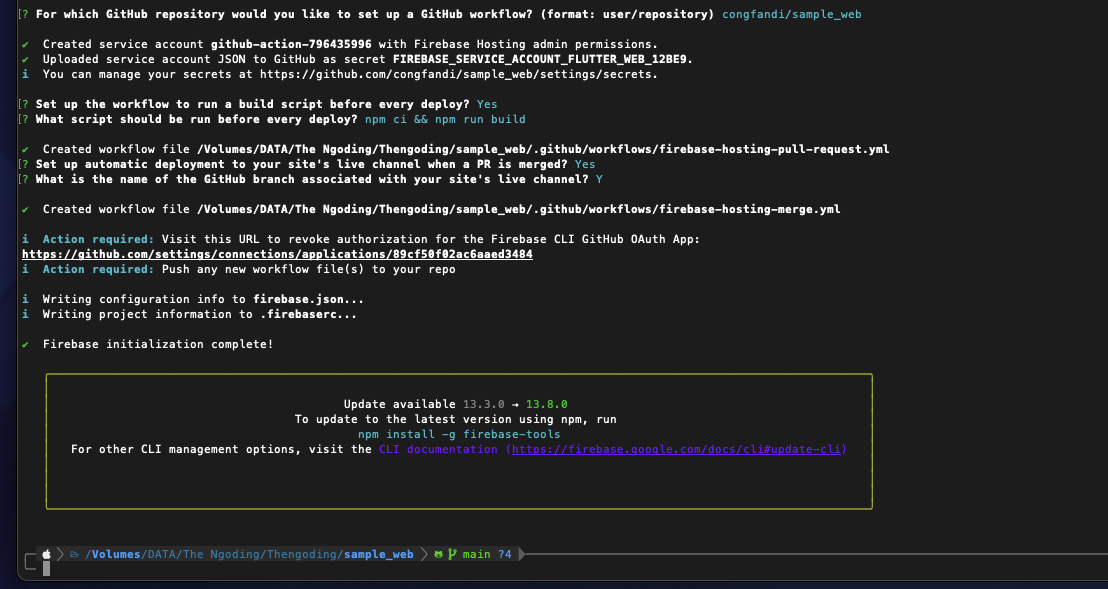
Task: Click 'sample_web' directory in the prompt path
Action: coord(378,554)
